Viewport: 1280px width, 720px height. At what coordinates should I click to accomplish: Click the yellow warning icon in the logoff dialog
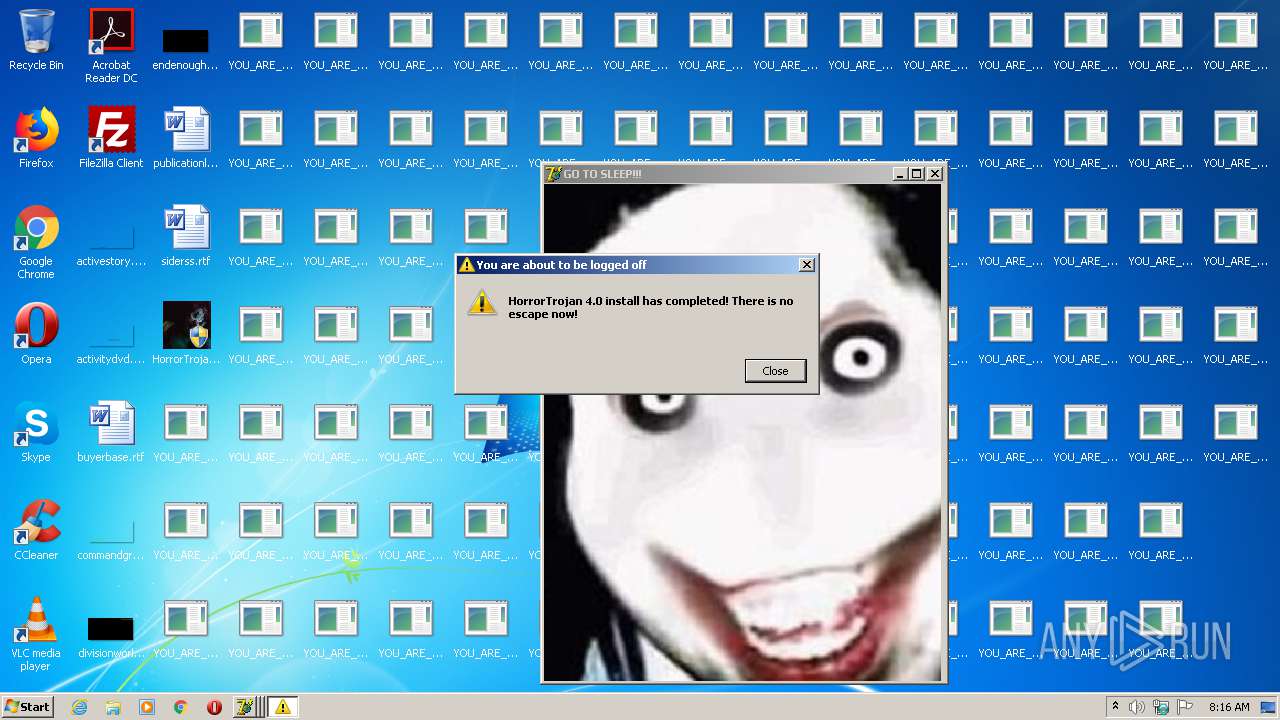click(482, 303)
